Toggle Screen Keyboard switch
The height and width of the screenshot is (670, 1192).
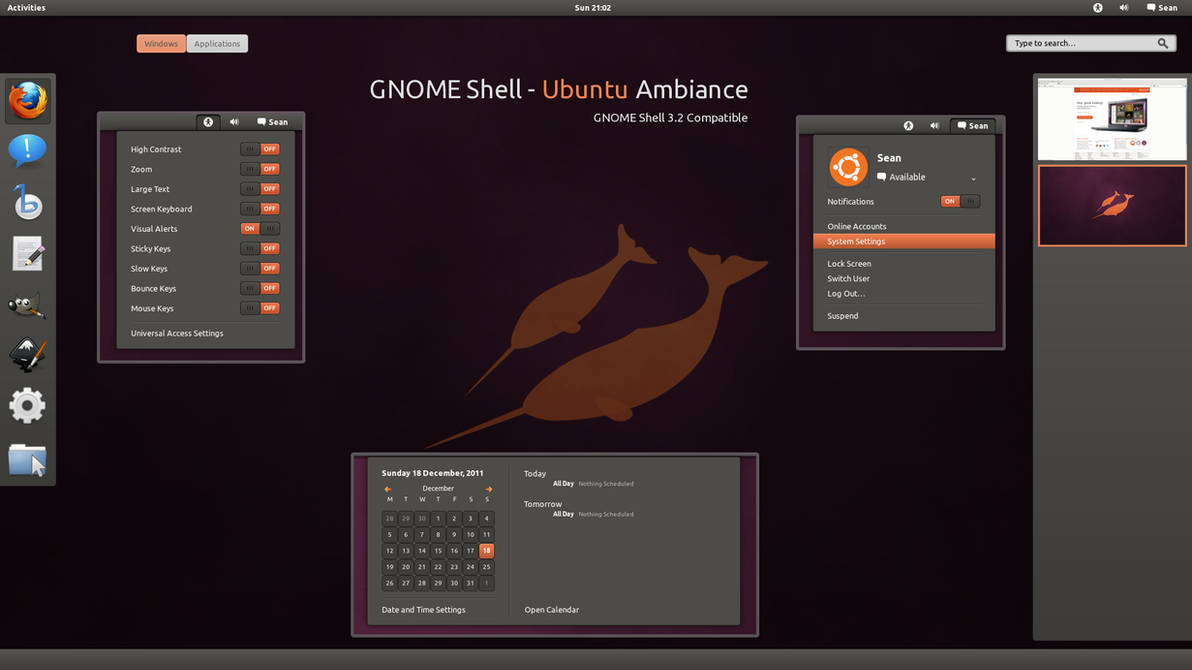(260, 208)
